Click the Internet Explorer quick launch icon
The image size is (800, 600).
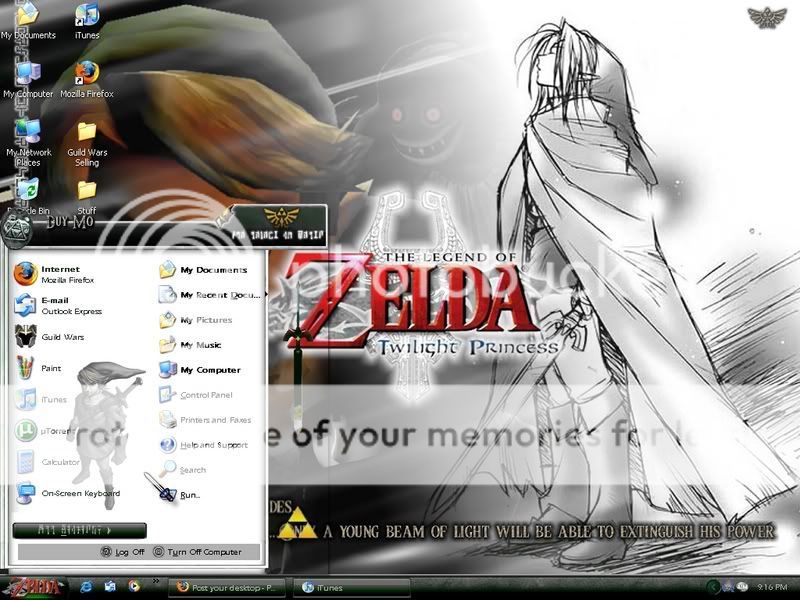[86, 586]
